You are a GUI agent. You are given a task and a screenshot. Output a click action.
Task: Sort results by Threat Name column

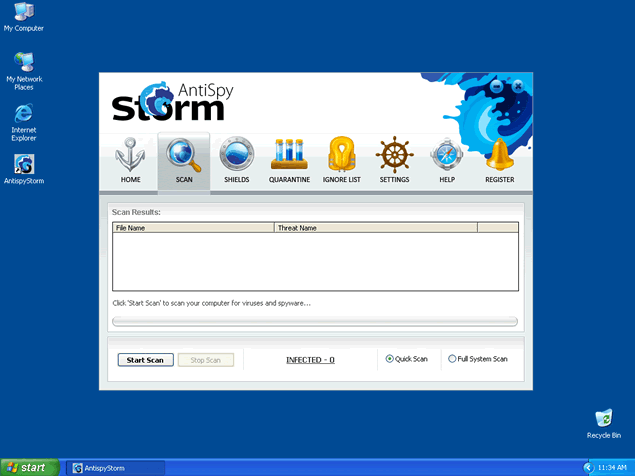click(375, 228)
